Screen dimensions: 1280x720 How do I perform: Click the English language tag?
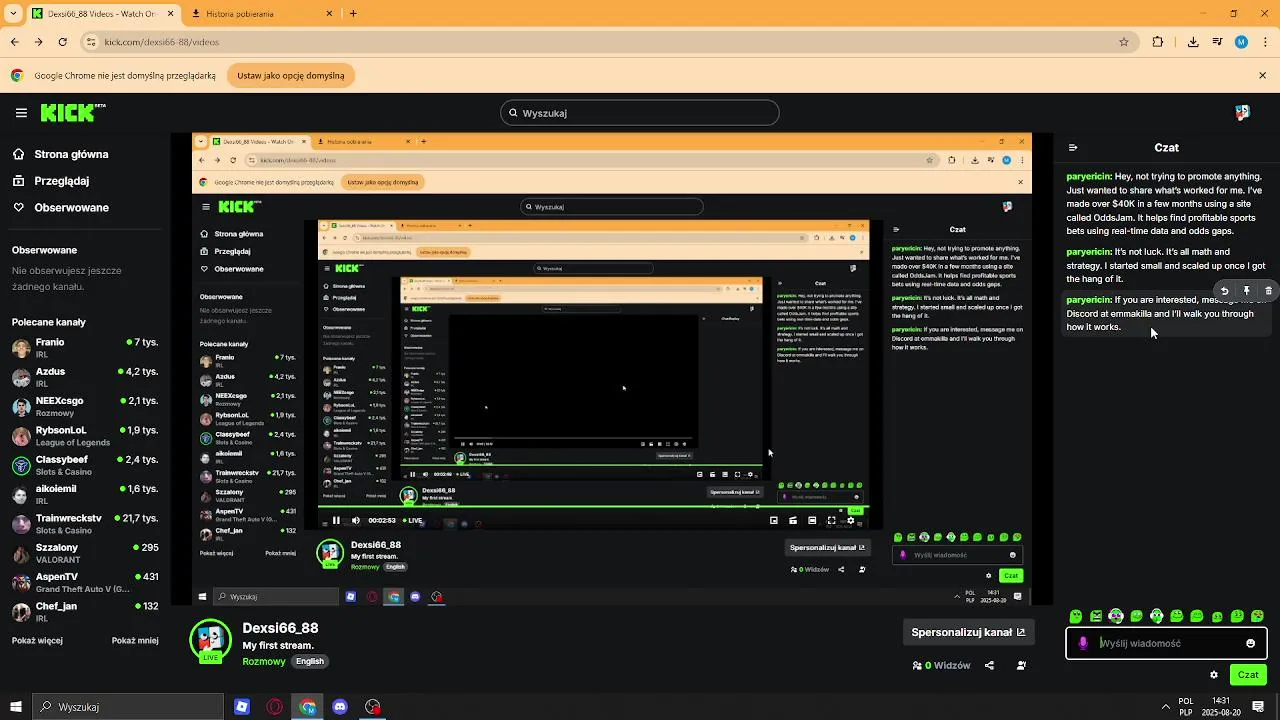(x=310, y=661)
